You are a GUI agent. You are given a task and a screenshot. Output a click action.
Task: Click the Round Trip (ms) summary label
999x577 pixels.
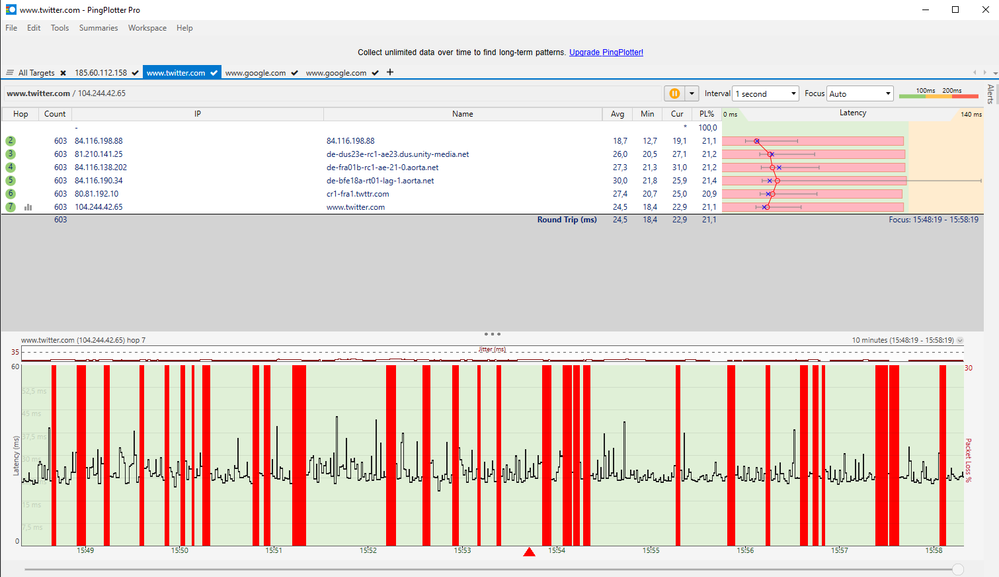[x=566, y=220]
